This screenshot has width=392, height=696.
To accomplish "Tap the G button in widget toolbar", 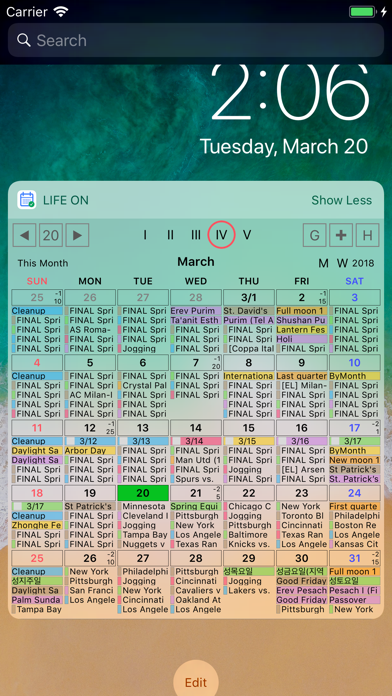I will [314, 235].
